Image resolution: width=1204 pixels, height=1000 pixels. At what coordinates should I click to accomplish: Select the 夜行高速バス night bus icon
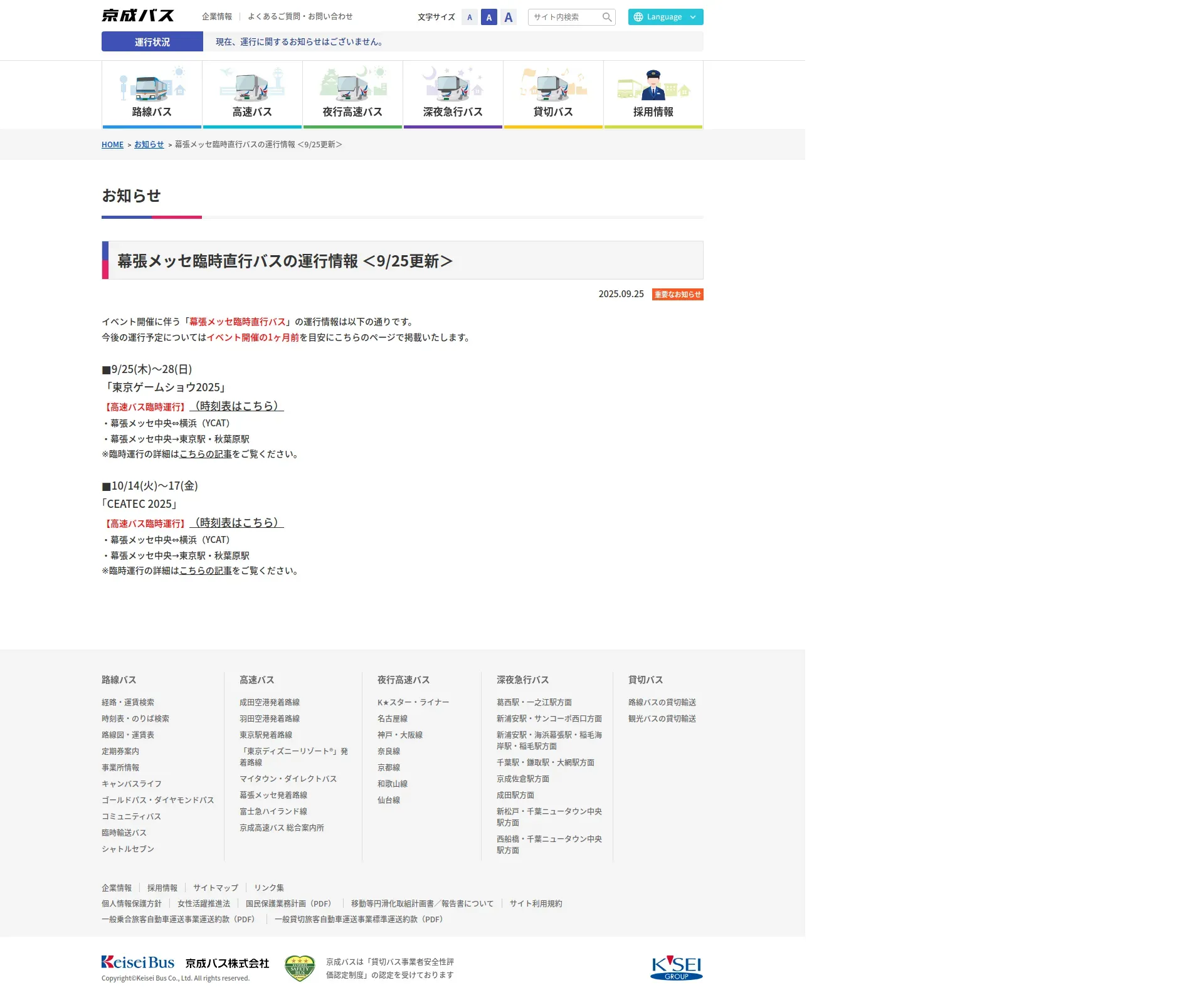pos(352,87)
